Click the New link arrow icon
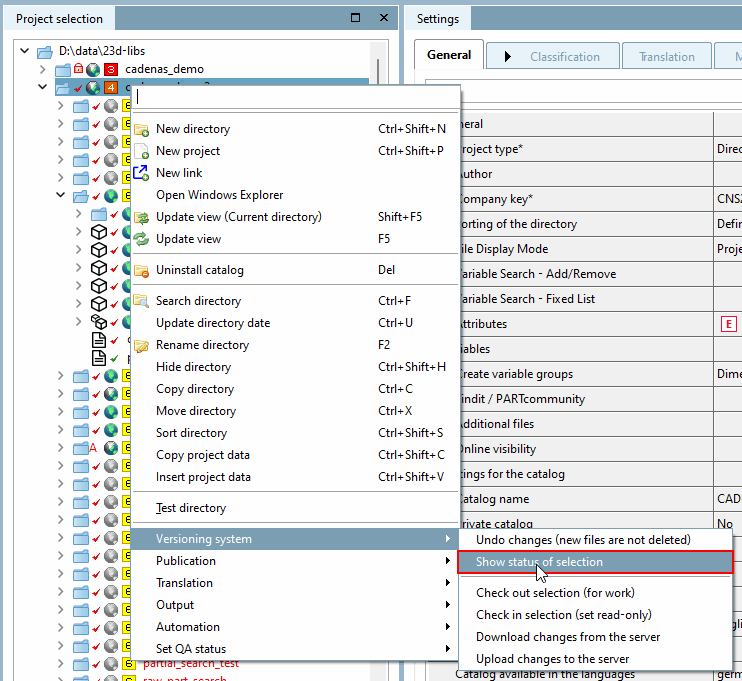 coord(141,173)
